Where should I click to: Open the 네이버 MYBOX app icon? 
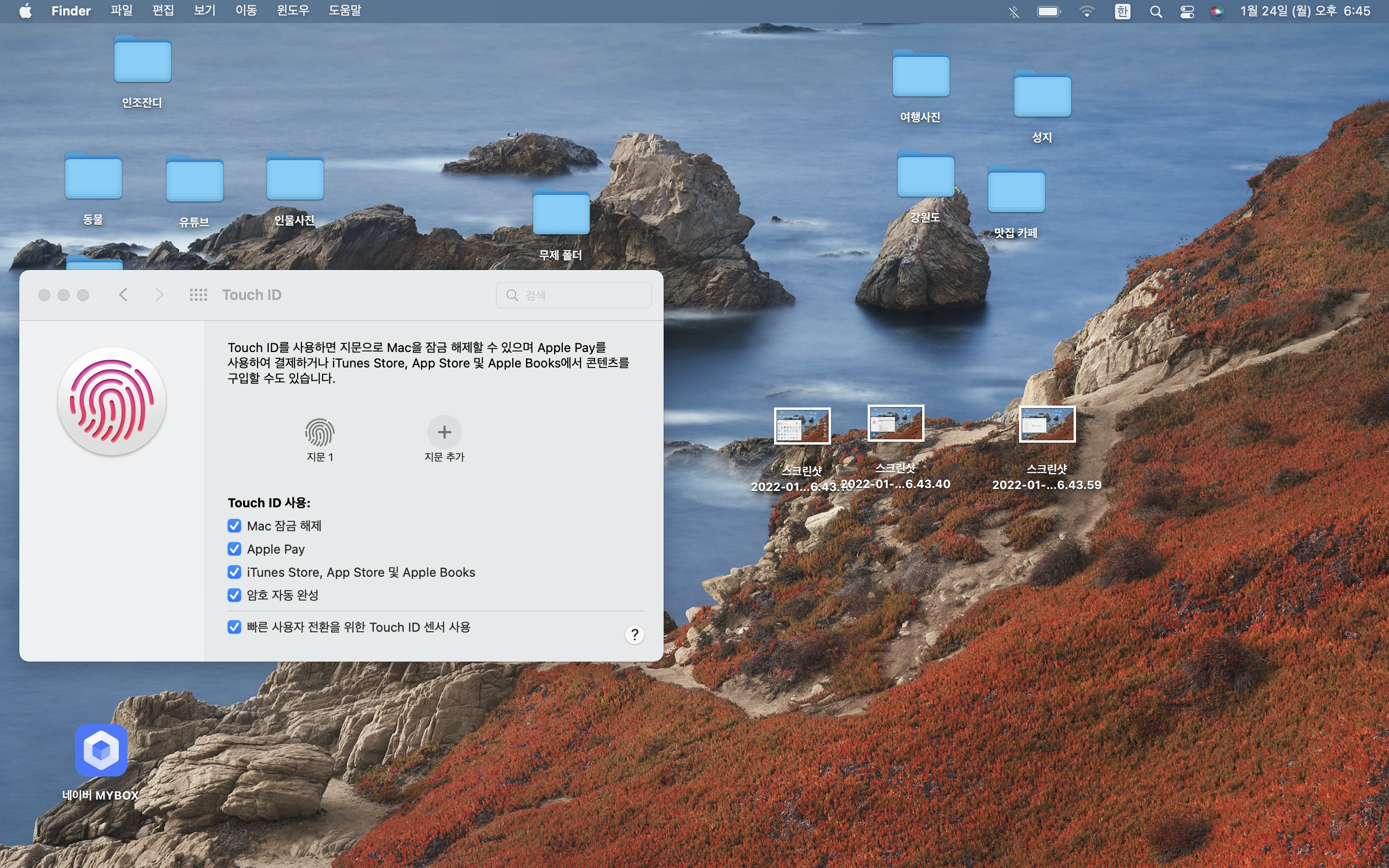coord(101,750)
